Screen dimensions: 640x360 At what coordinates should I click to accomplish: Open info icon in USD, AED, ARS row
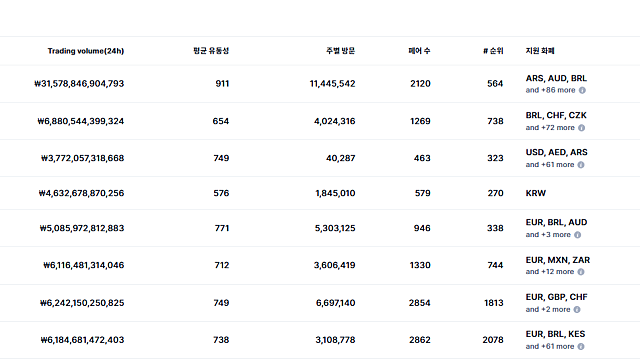(581, 165)
